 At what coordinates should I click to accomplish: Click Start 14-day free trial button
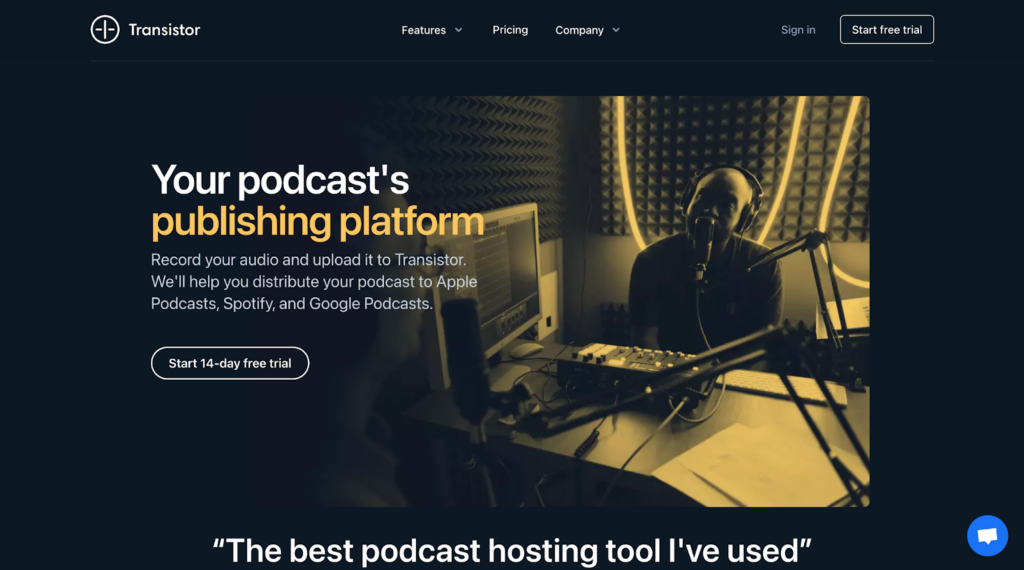pyautogui.click(x=230, y=363)
